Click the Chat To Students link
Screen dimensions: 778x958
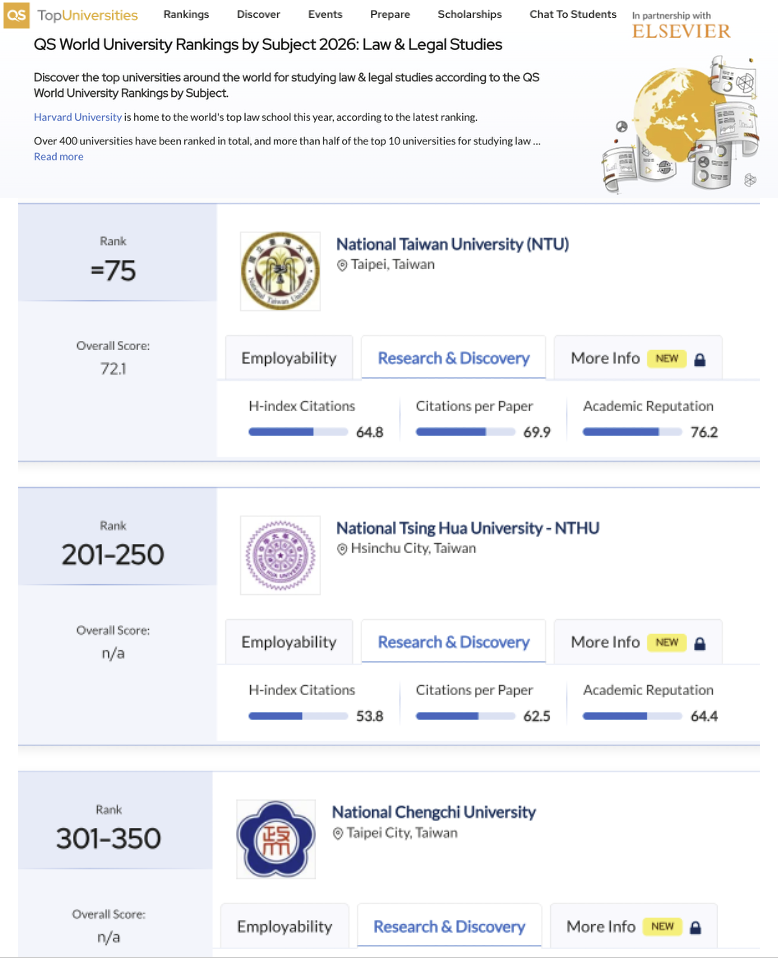click(x=573, y=15)
